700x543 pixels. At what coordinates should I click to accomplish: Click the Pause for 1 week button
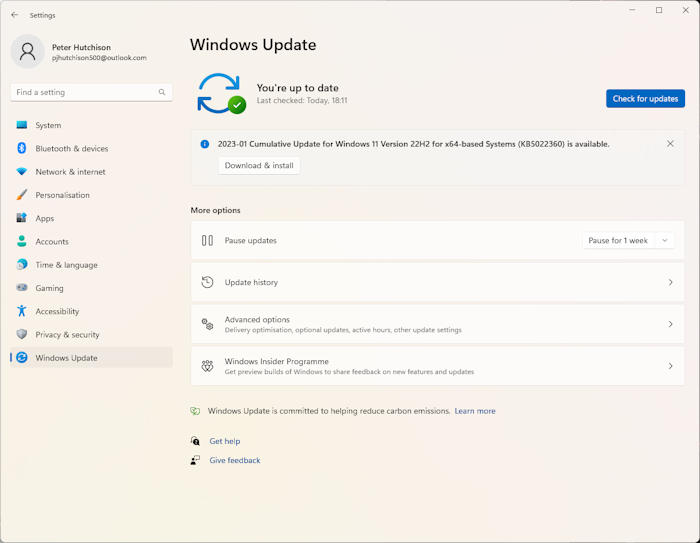618,240
